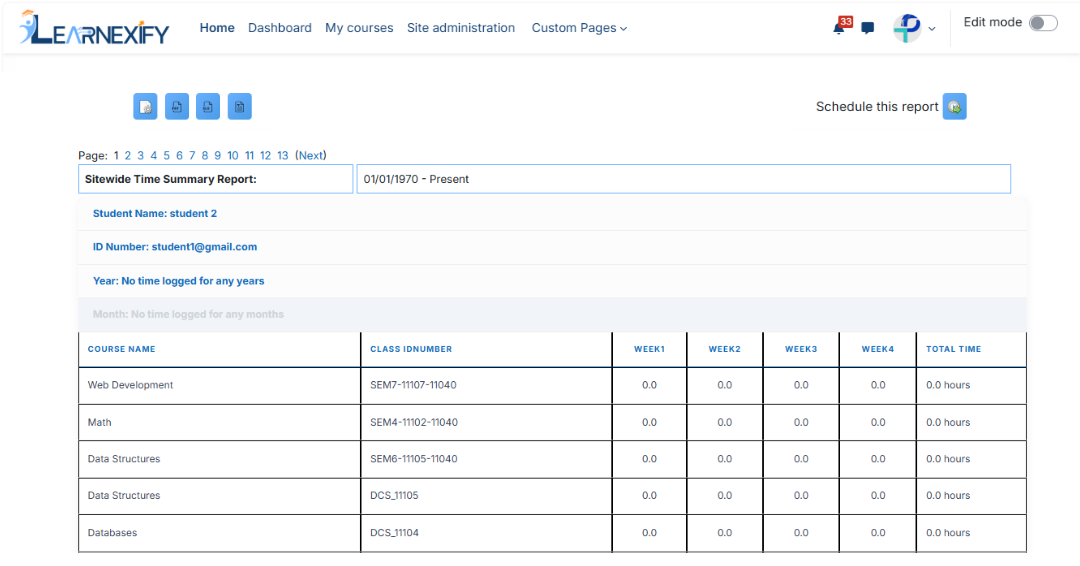Click the Sitewide Time Summary Report field

tap(216, 179)
